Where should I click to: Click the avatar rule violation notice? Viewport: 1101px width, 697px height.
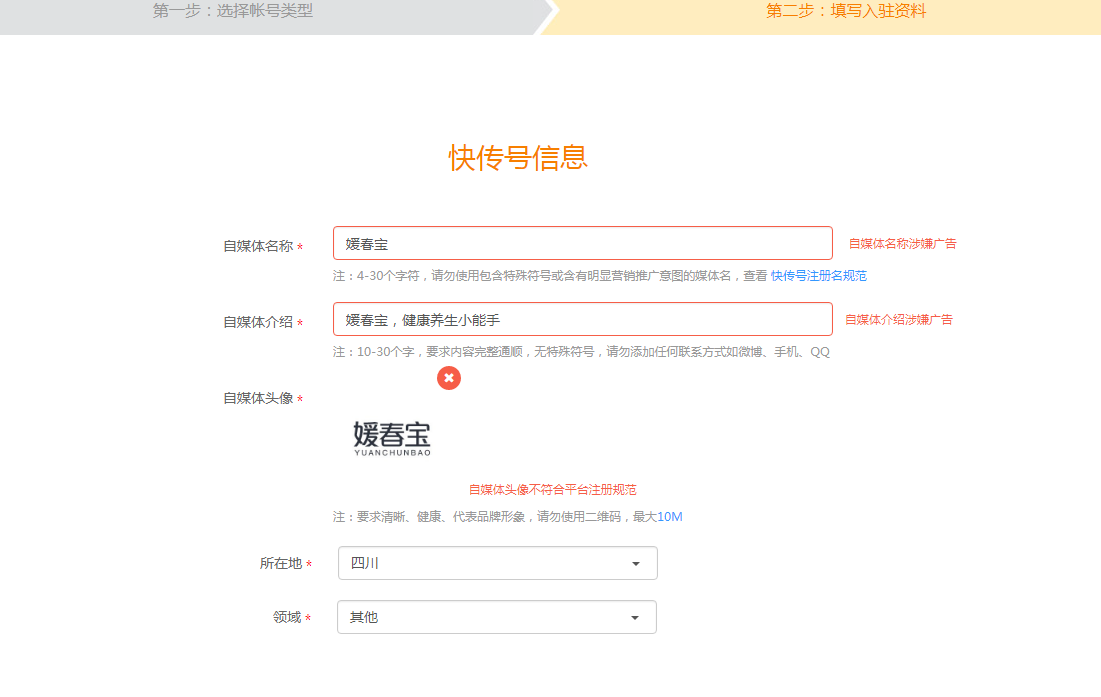click(x=552, y=489)
